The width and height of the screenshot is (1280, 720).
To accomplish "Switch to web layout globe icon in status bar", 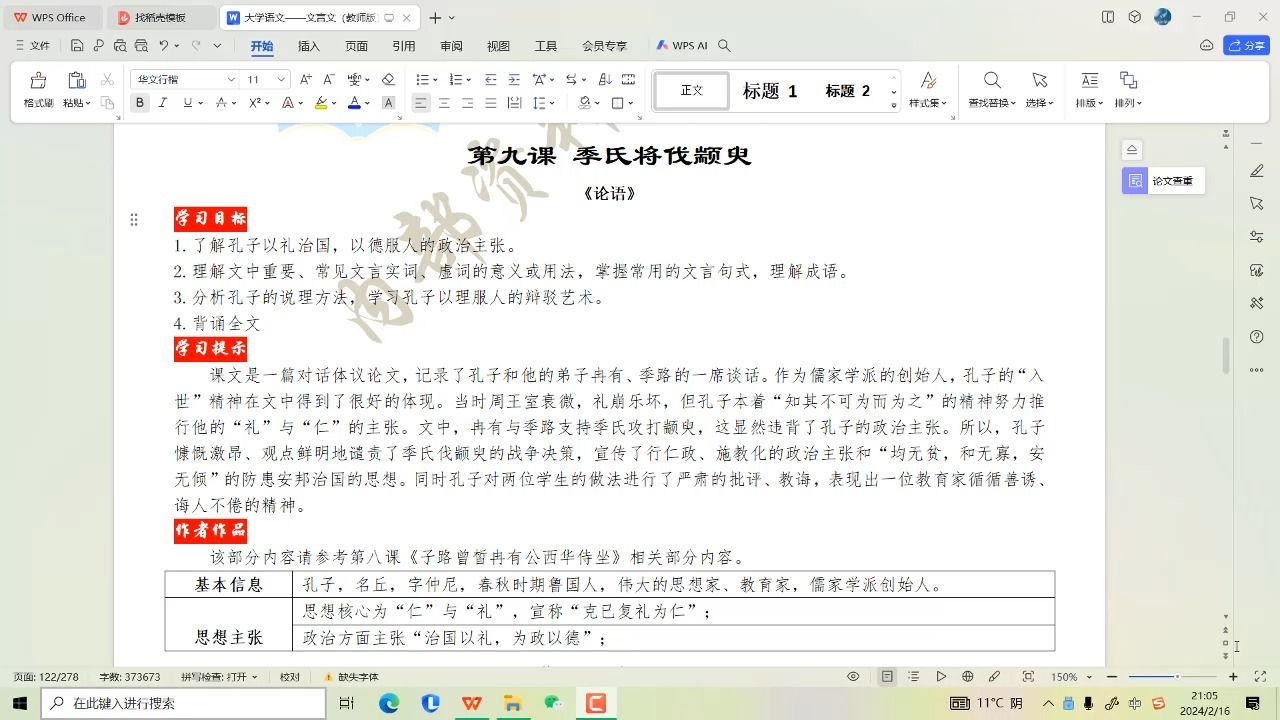I will click(967, 677).
